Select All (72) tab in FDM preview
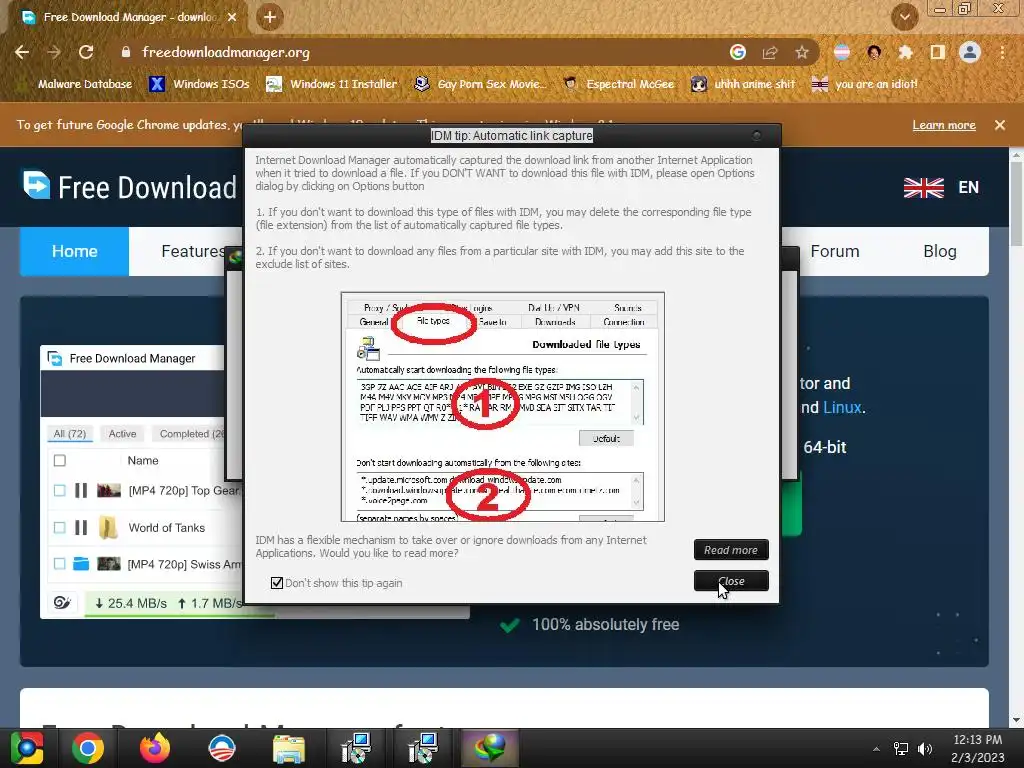This screenshot has width=1024, height=768. (x=70, y=434)
